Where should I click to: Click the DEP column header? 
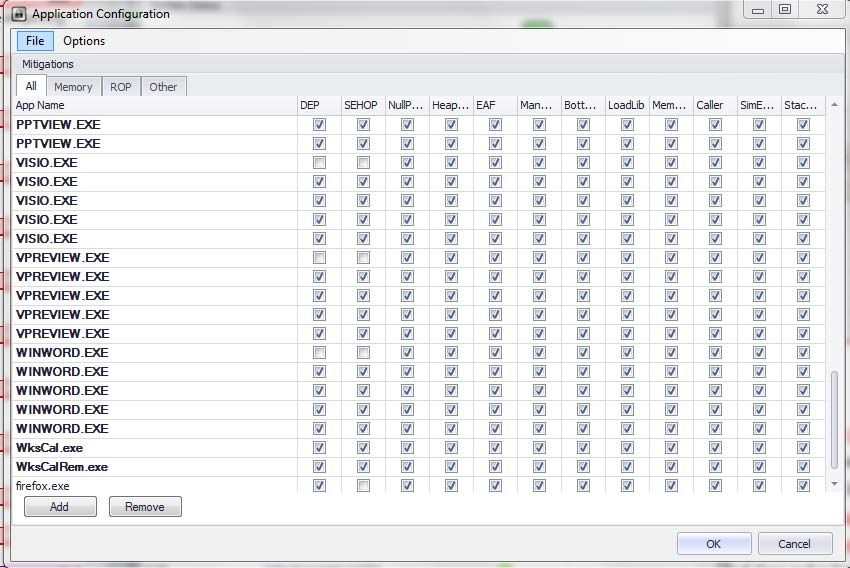coord(319,105)
